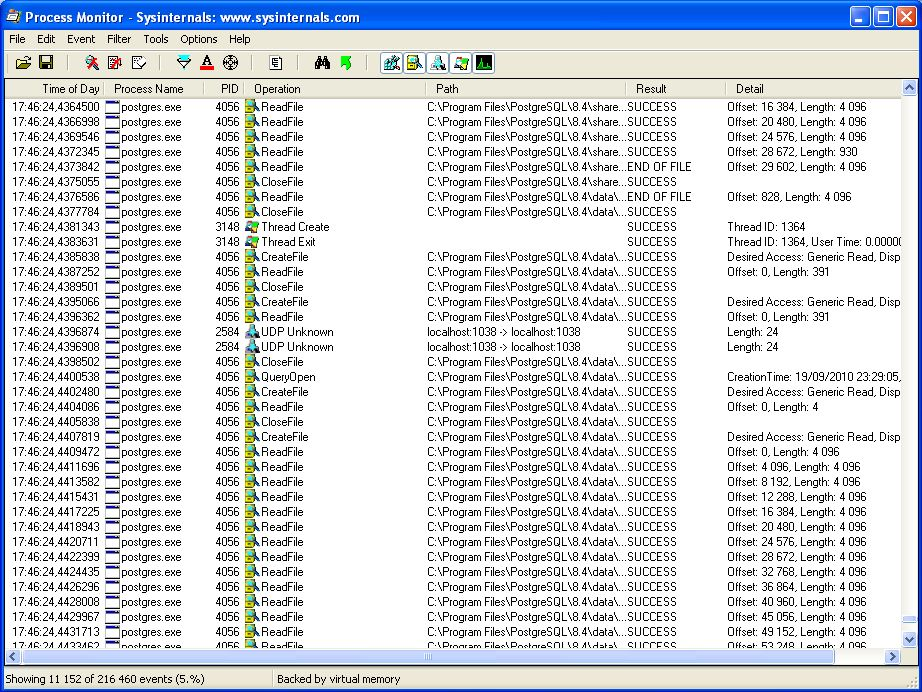Click the CloseFile icon at 17:46:24,4375055
The height and width of the screenshot is (692, 922).
point(252,182)
